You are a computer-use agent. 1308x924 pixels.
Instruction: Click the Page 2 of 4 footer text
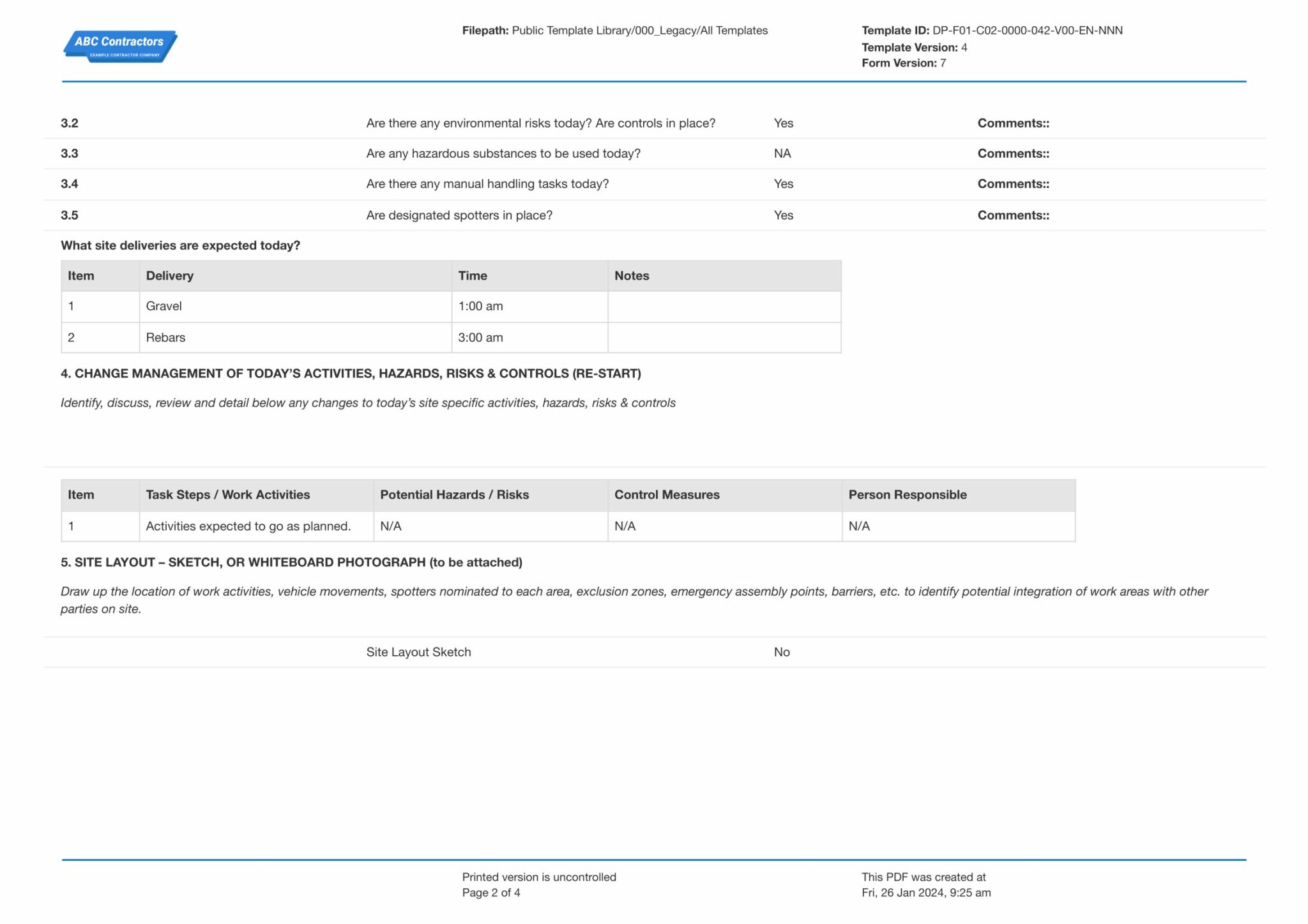490,893
